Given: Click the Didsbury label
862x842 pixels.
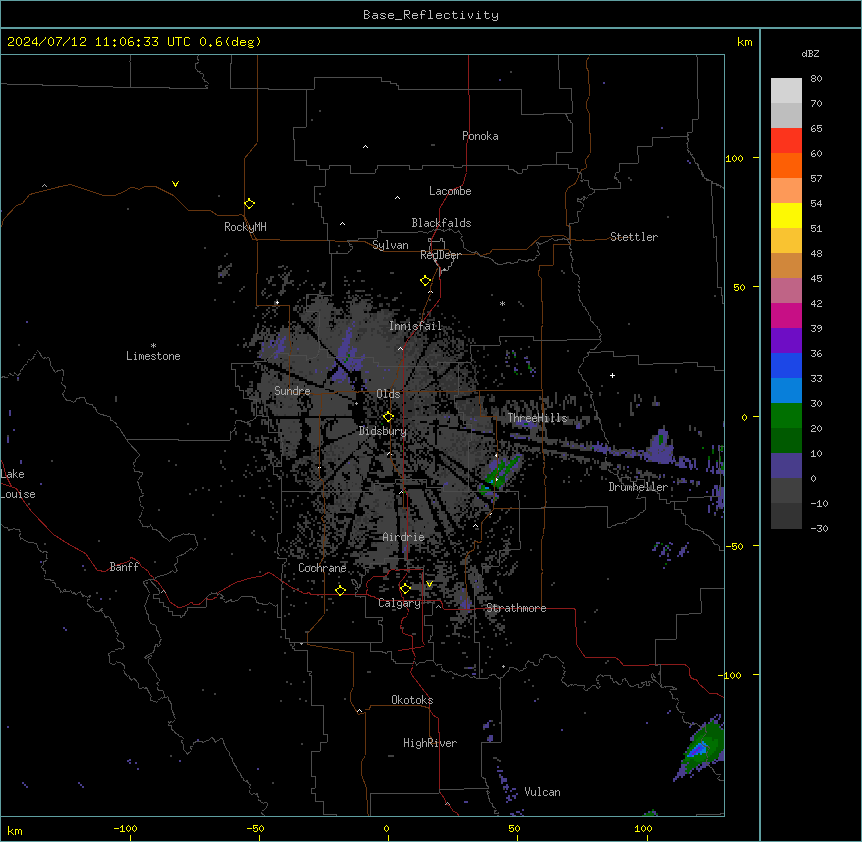Looking at the screenshot, I should coord(383,431).
